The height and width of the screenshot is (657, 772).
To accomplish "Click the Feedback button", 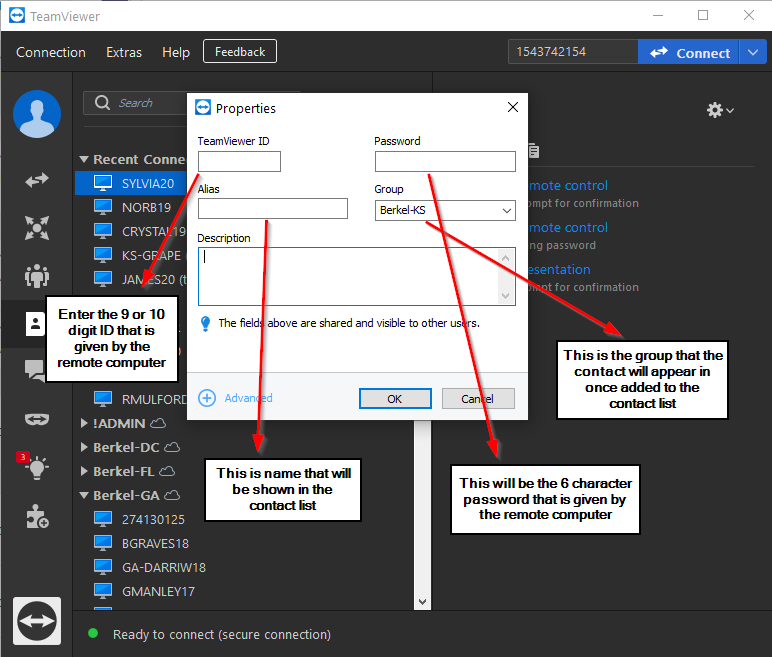I will [x=240, y=52].
